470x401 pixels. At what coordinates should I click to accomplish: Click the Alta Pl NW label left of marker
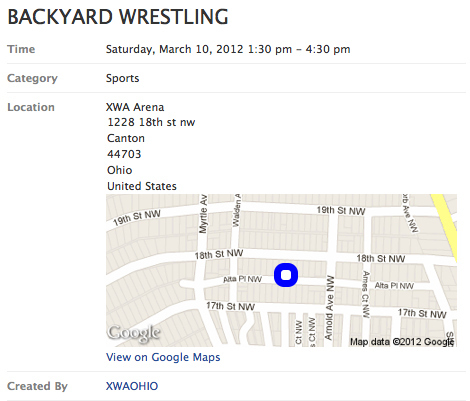[242, 279]
